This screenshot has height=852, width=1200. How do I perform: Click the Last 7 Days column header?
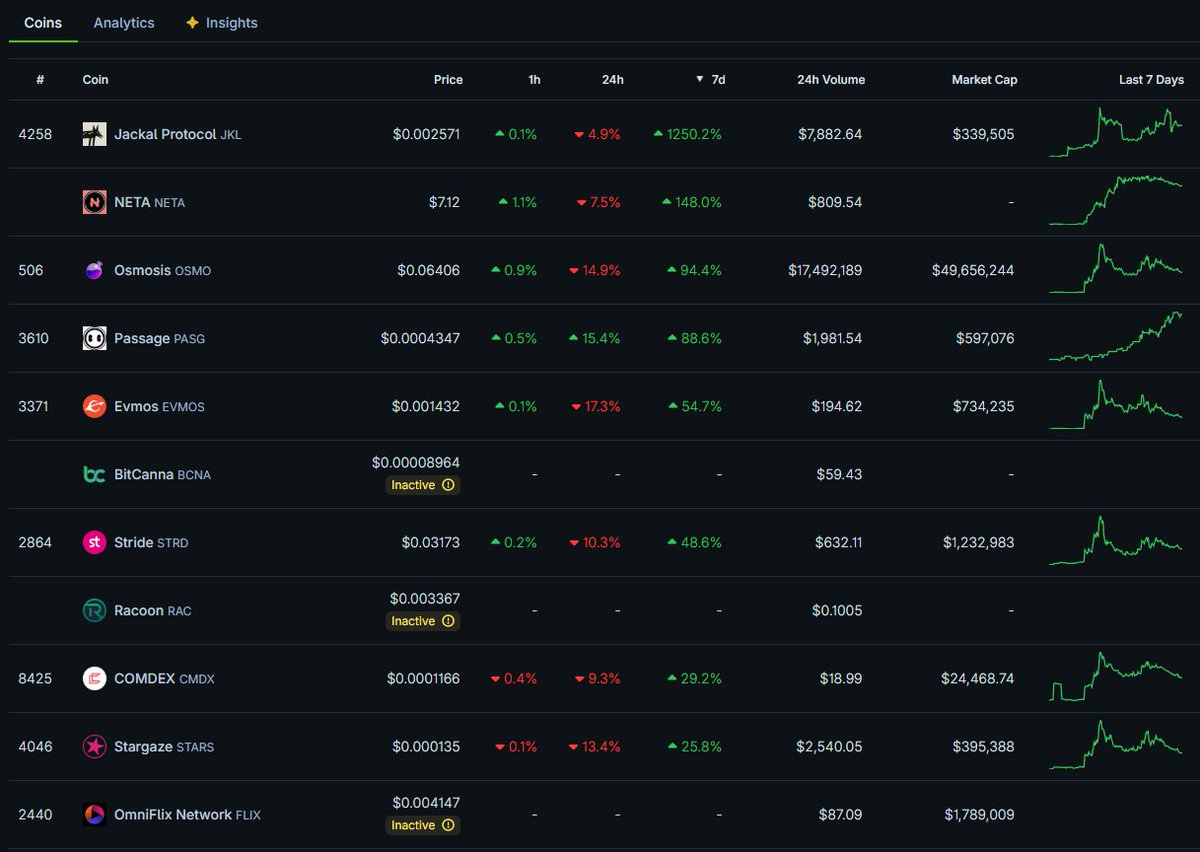click(1151, 79)
